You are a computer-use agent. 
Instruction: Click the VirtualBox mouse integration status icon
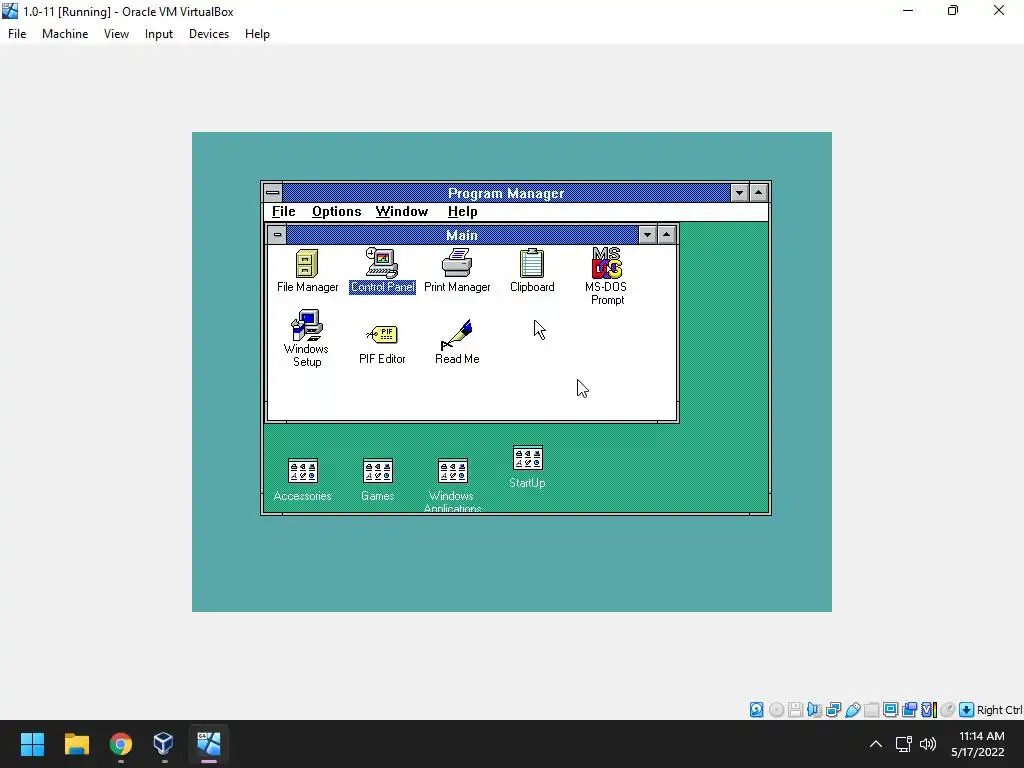point(948,710)
